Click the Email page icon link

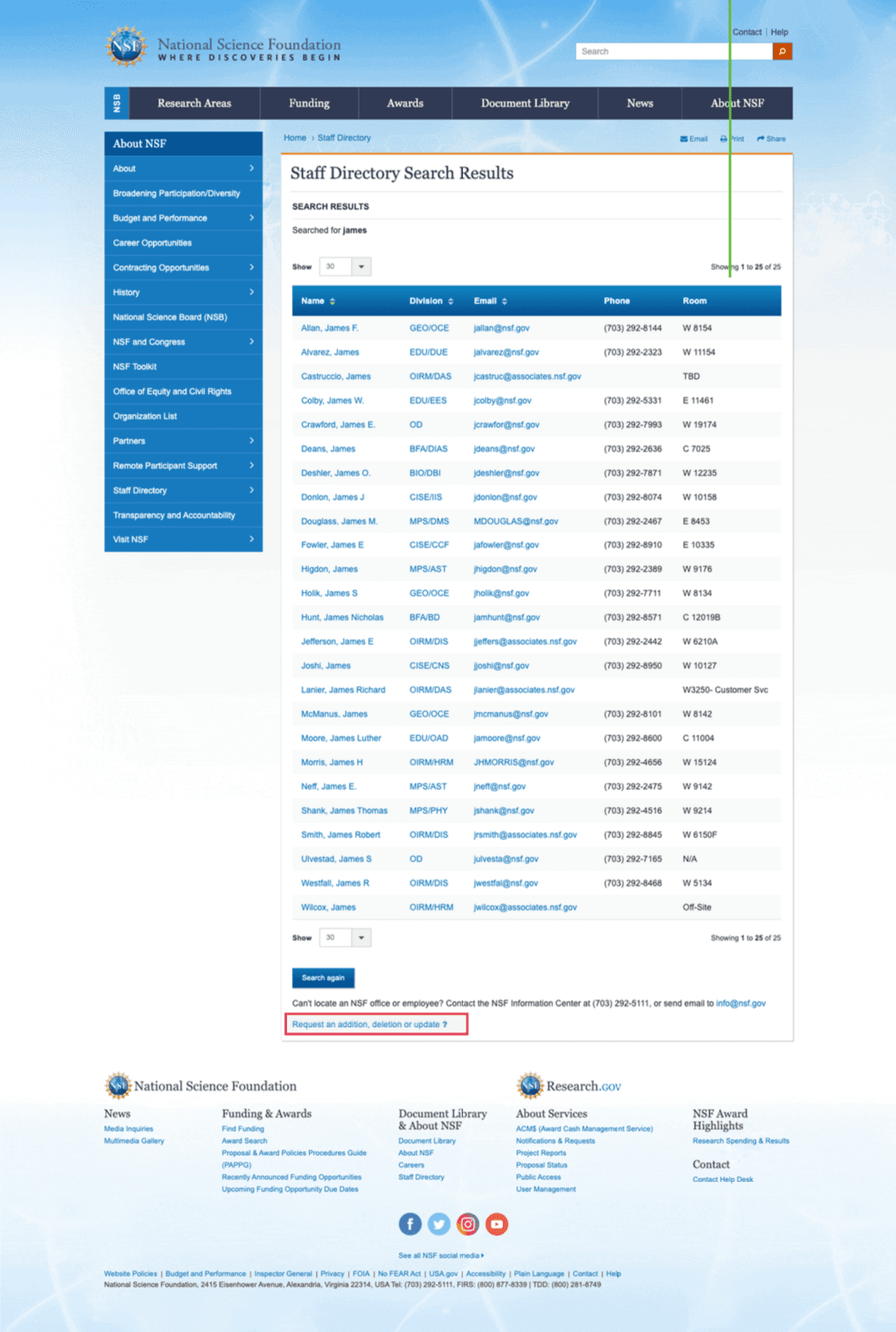(694, 139)
